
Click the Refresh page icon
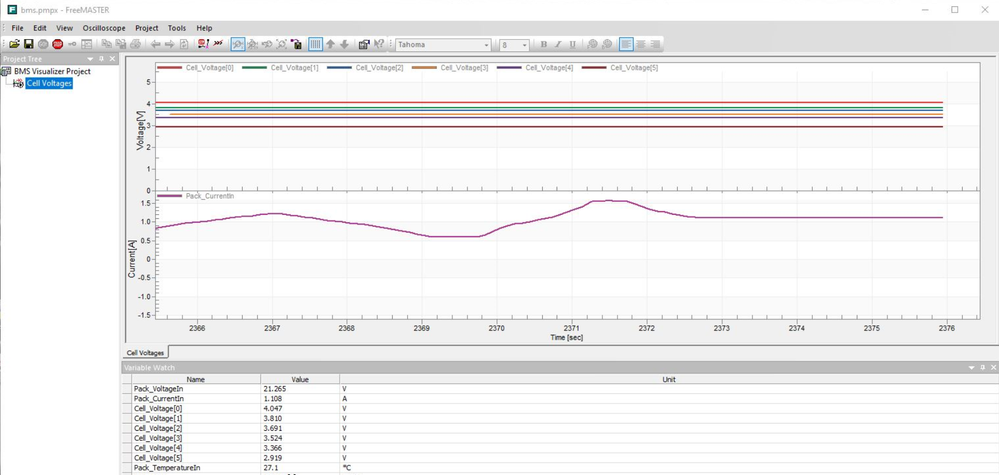click(x=183, y=45)
